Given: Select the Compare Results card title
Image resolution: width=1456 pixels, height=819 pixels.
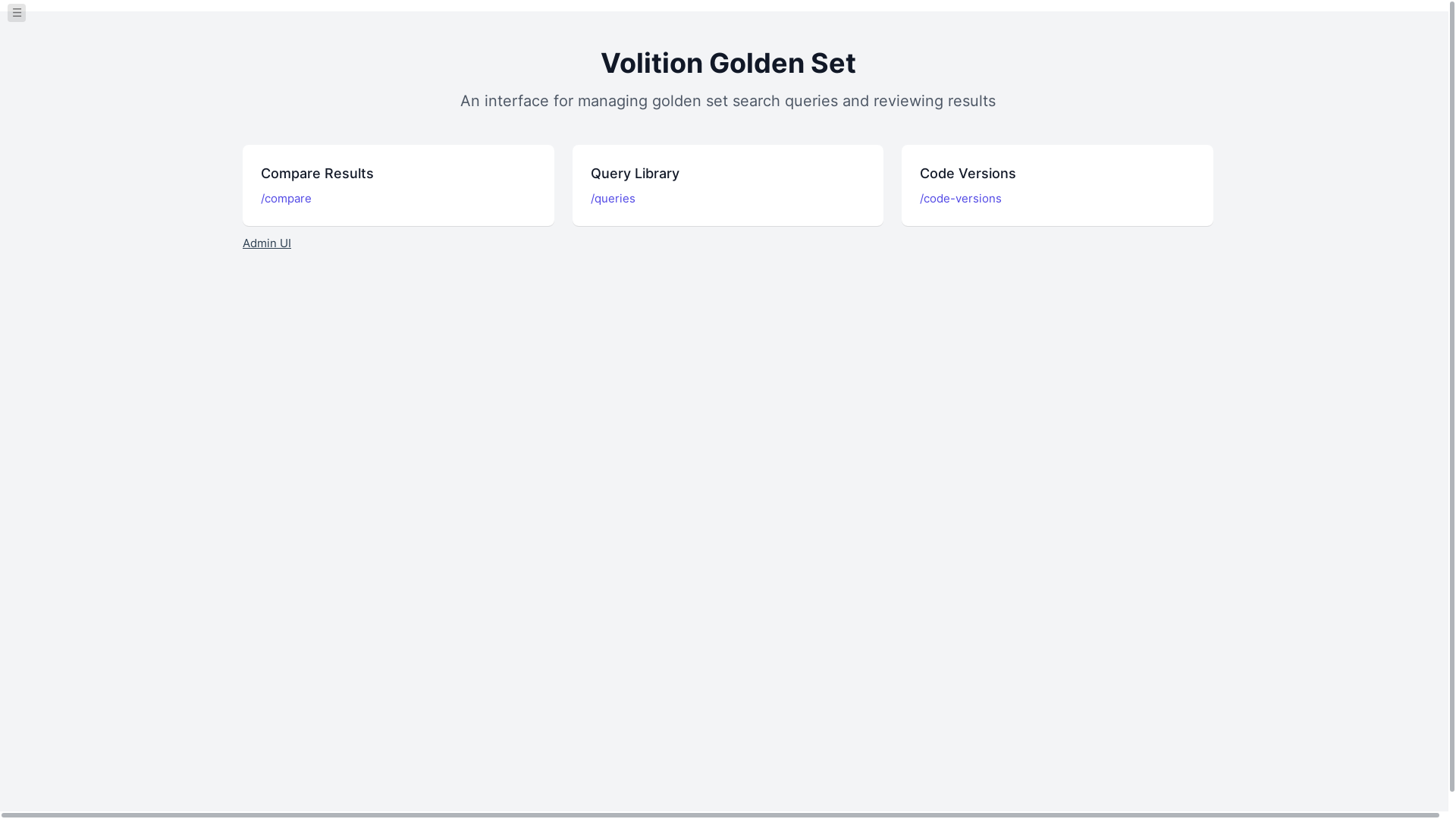Looking at the screenshot, I should click(317, 174).
